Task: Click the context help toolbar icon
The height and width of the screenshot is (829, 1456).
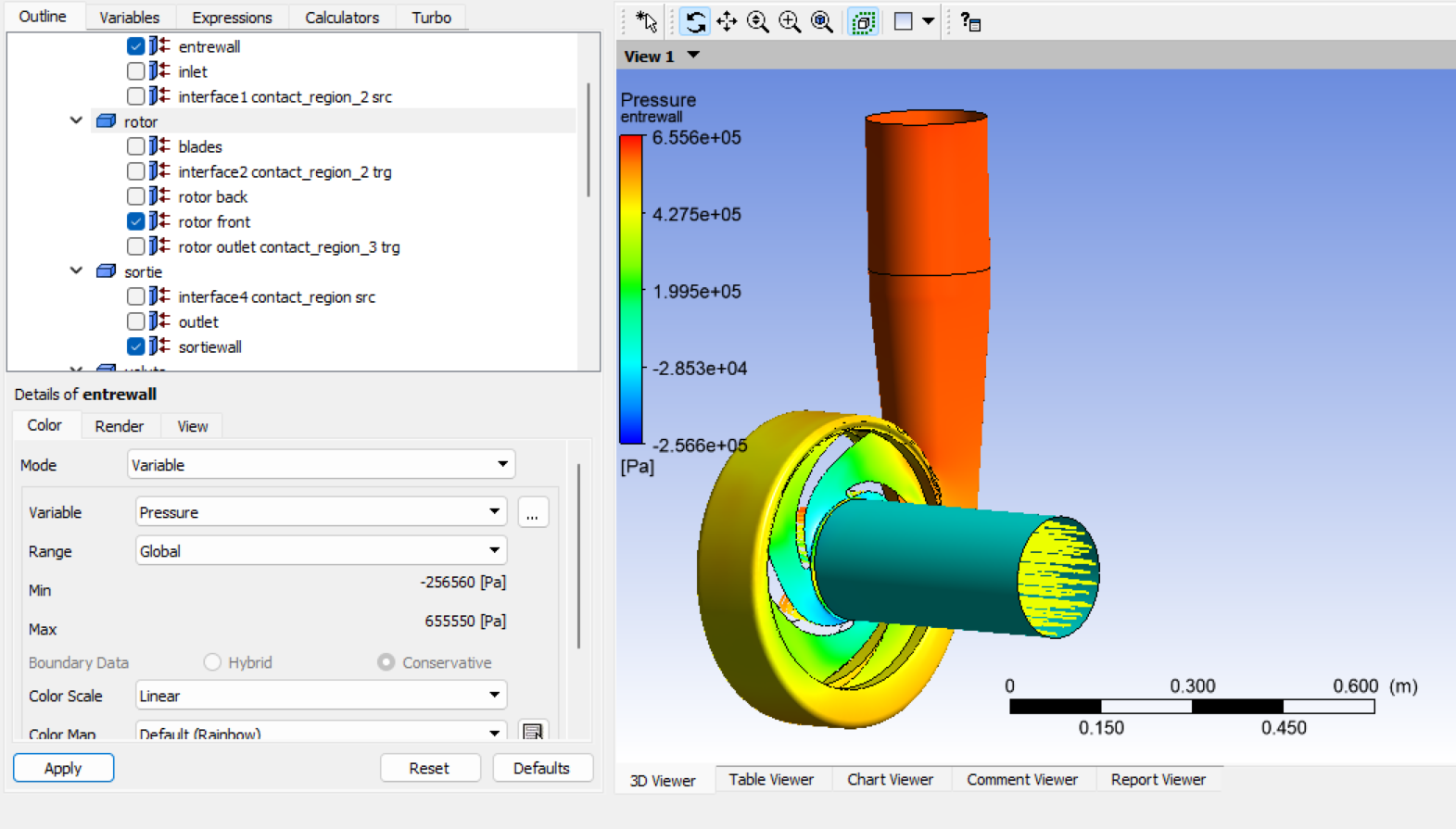Action: pos(970,21)
